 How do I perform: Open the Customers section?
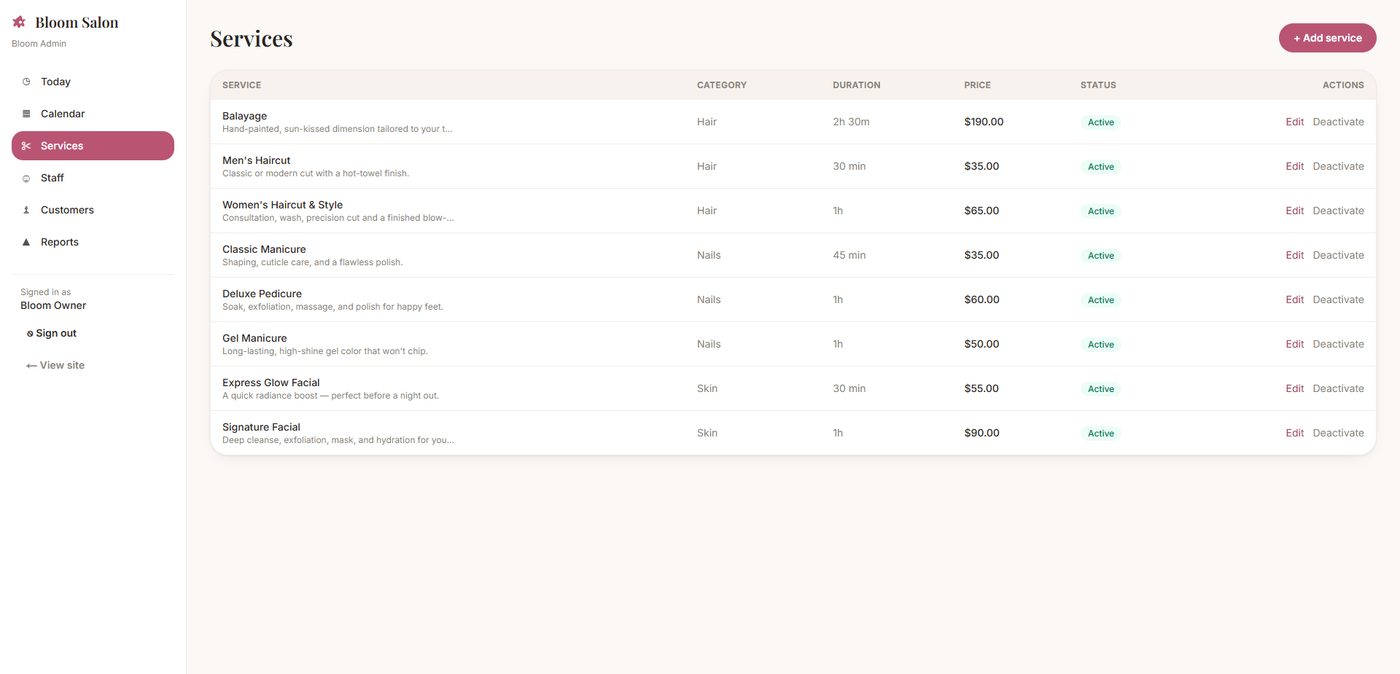tap(93, 210)
